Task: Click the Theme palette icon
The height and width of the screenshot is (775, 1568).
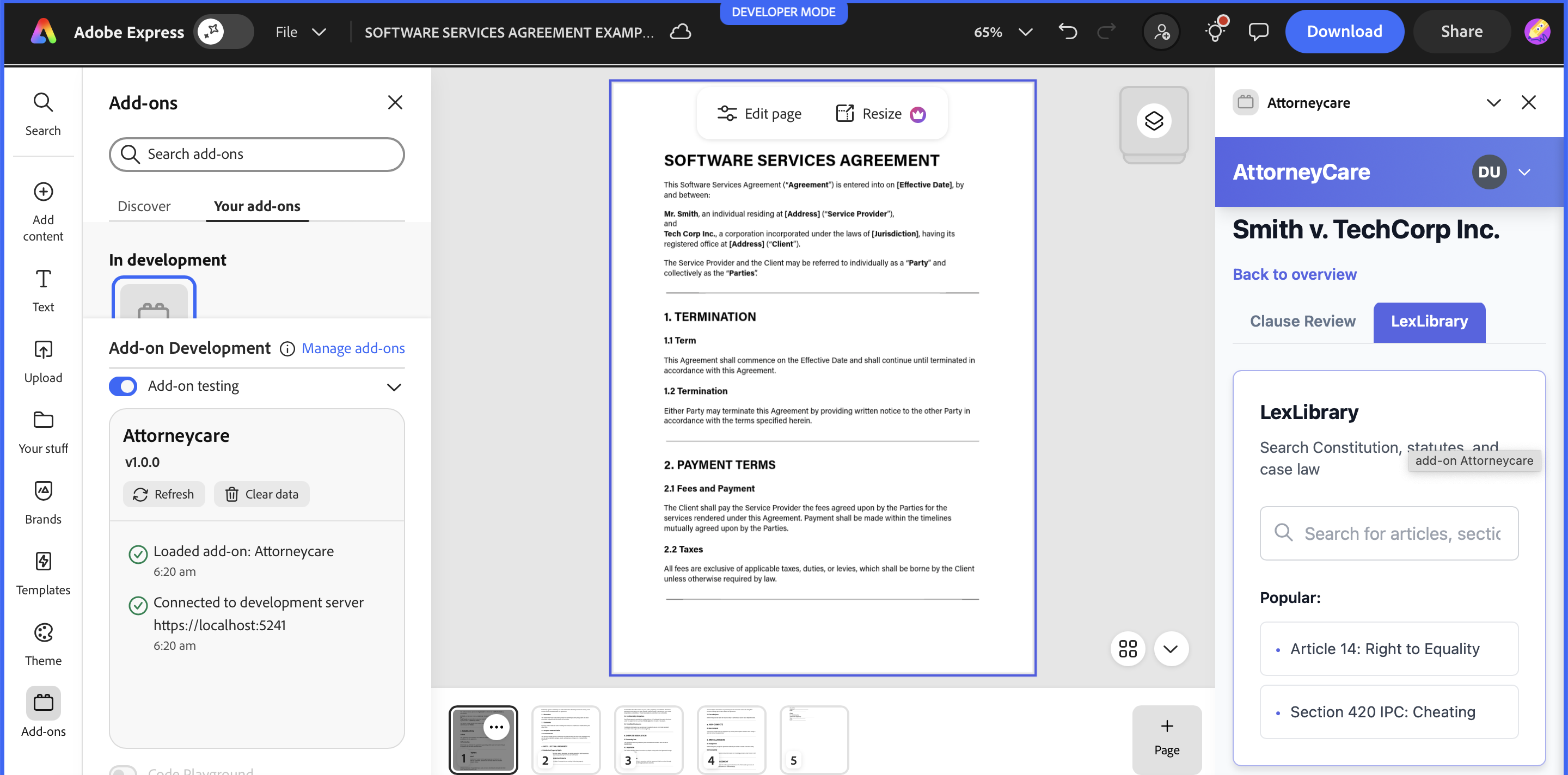Action: coord(43,632)
